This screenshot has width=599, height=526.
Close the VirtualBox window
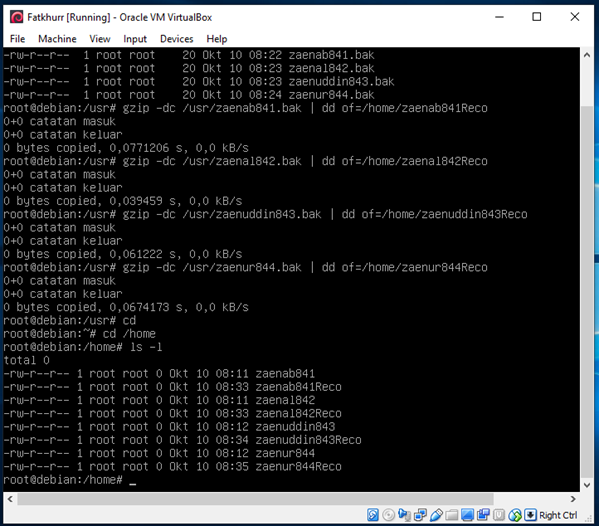click(575, 17)
